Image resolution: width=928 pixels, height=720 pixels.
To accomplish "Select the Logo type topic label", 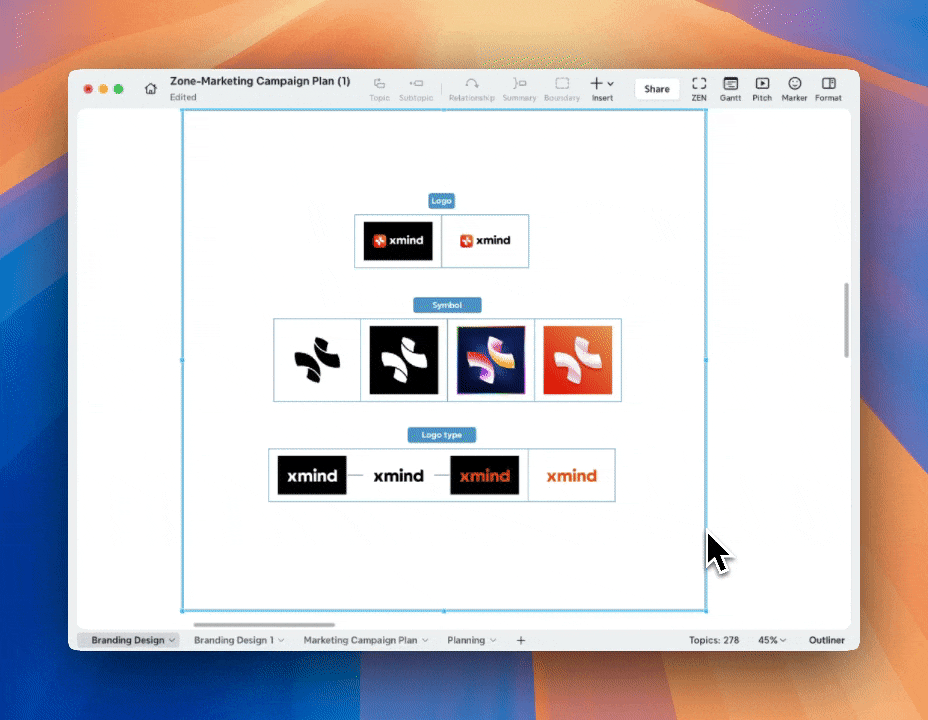I will coord(442,435).
